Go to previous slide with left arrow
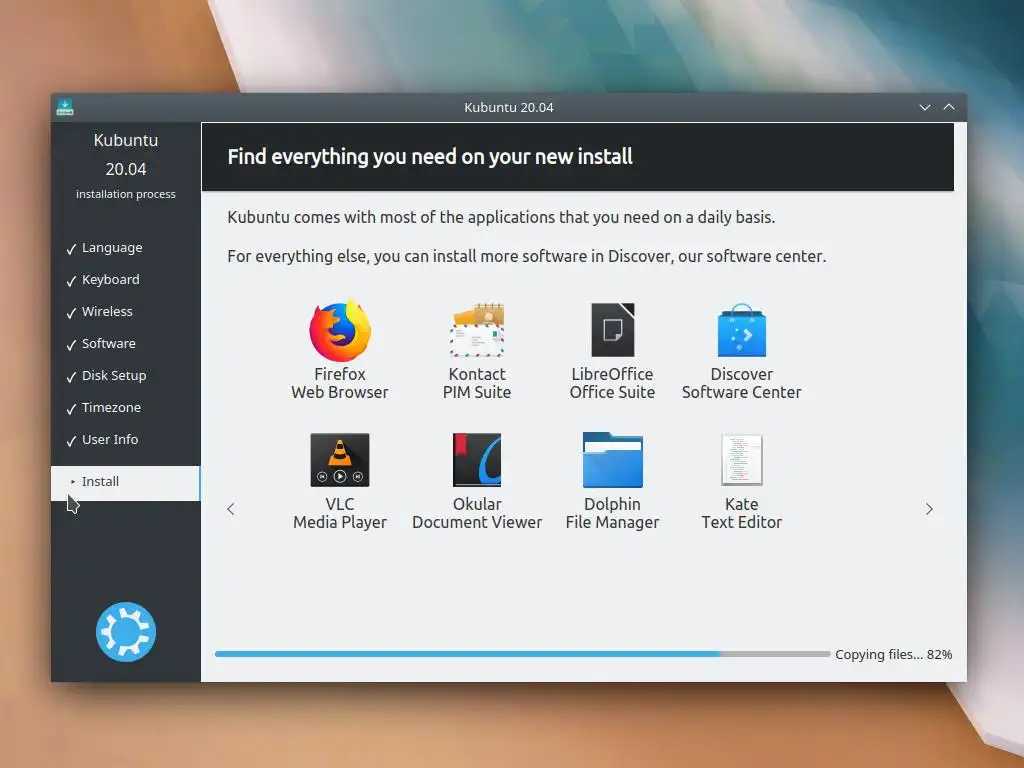Image resolution: width=1024 pixels, height=768 pixels. (231, 509)
